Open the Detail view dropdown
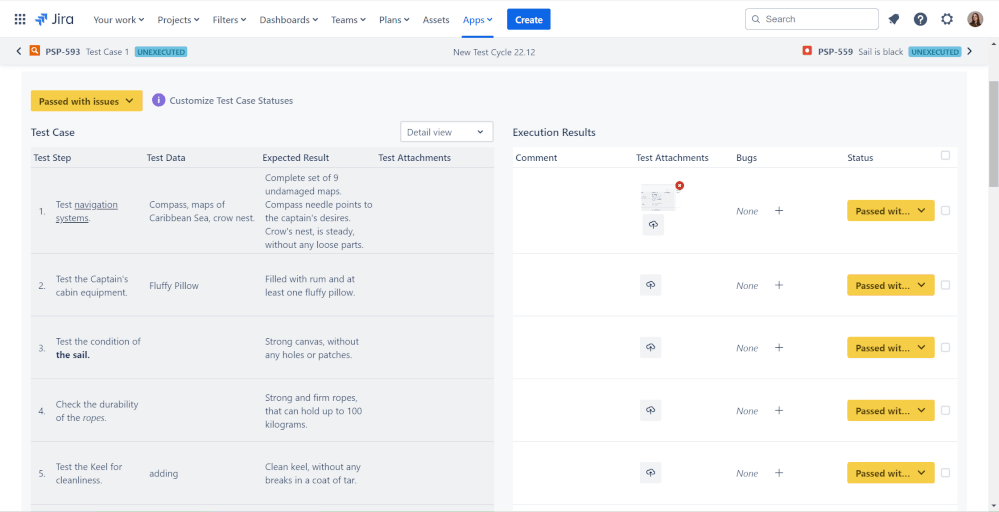The height and width of the screenshot is (512, 999). point(447,132)
